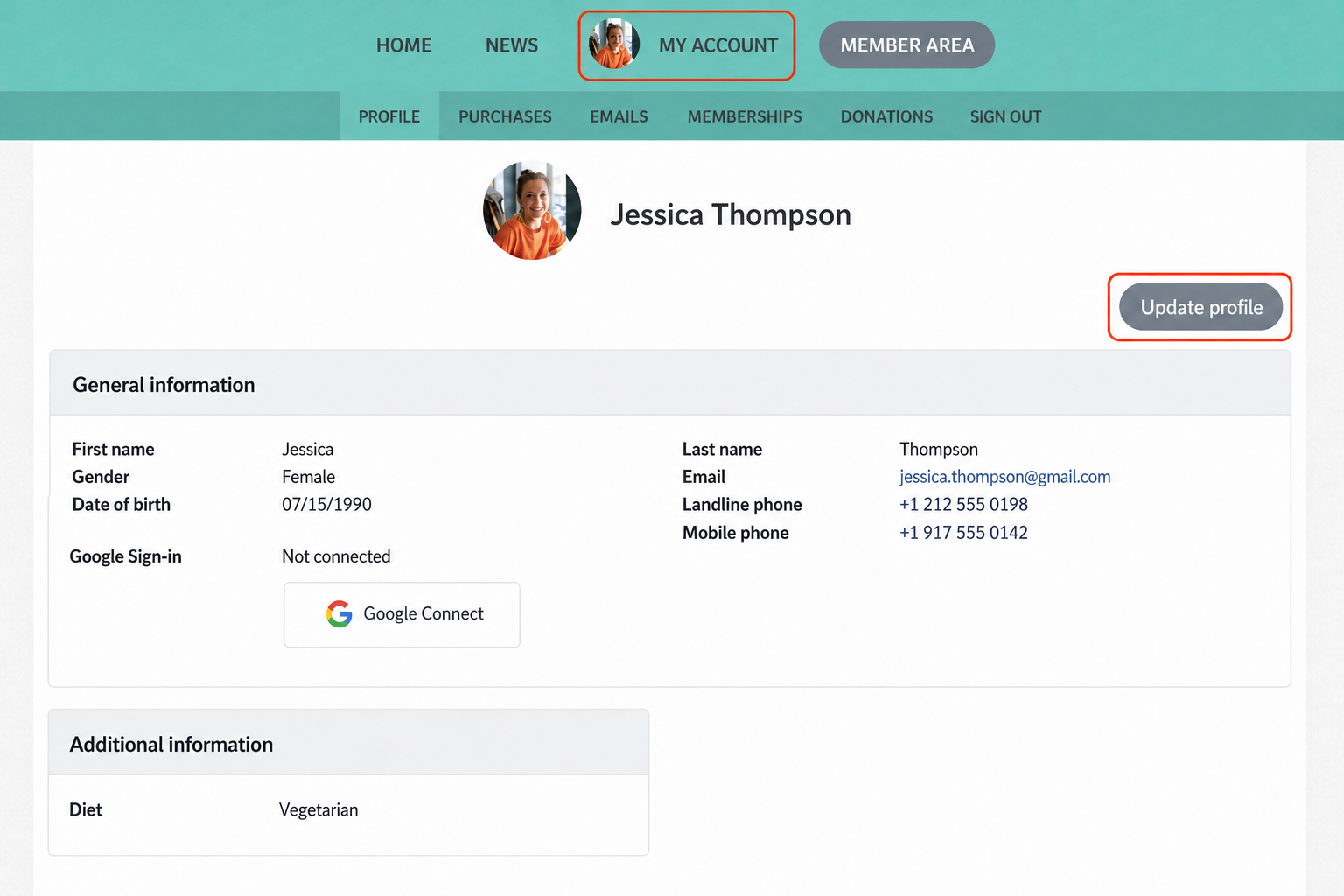Viewport: 1344px width, 896px height.
Task: Open the NEWS section
Action: tap(512, 45)
